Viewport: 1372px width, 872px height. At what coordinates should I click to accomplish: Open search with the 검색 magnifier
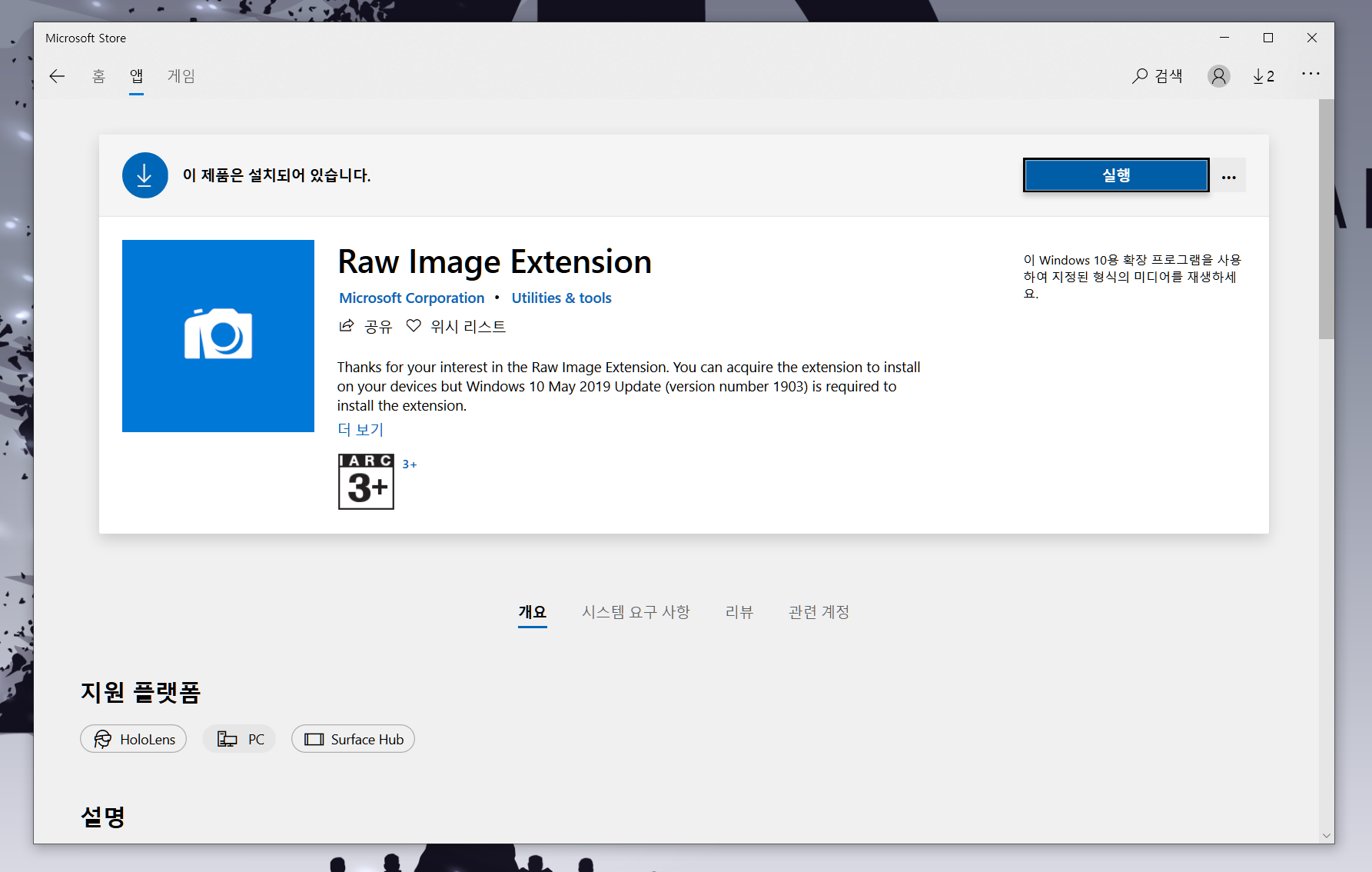click(x=1157, y=76)
